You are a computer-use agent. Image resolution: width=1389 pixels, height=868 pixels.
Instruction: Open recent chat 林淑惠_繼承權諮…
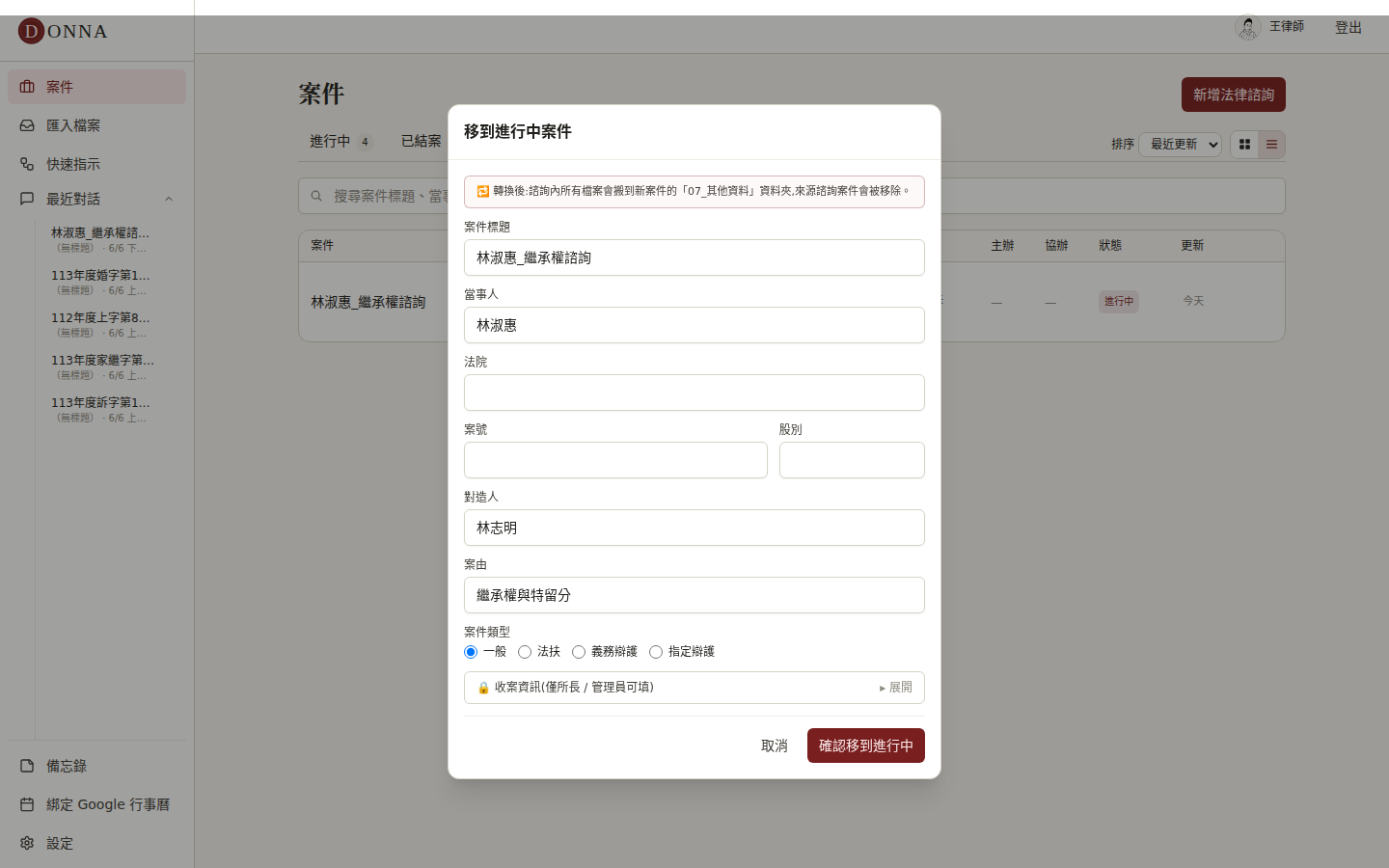[100, 239]
